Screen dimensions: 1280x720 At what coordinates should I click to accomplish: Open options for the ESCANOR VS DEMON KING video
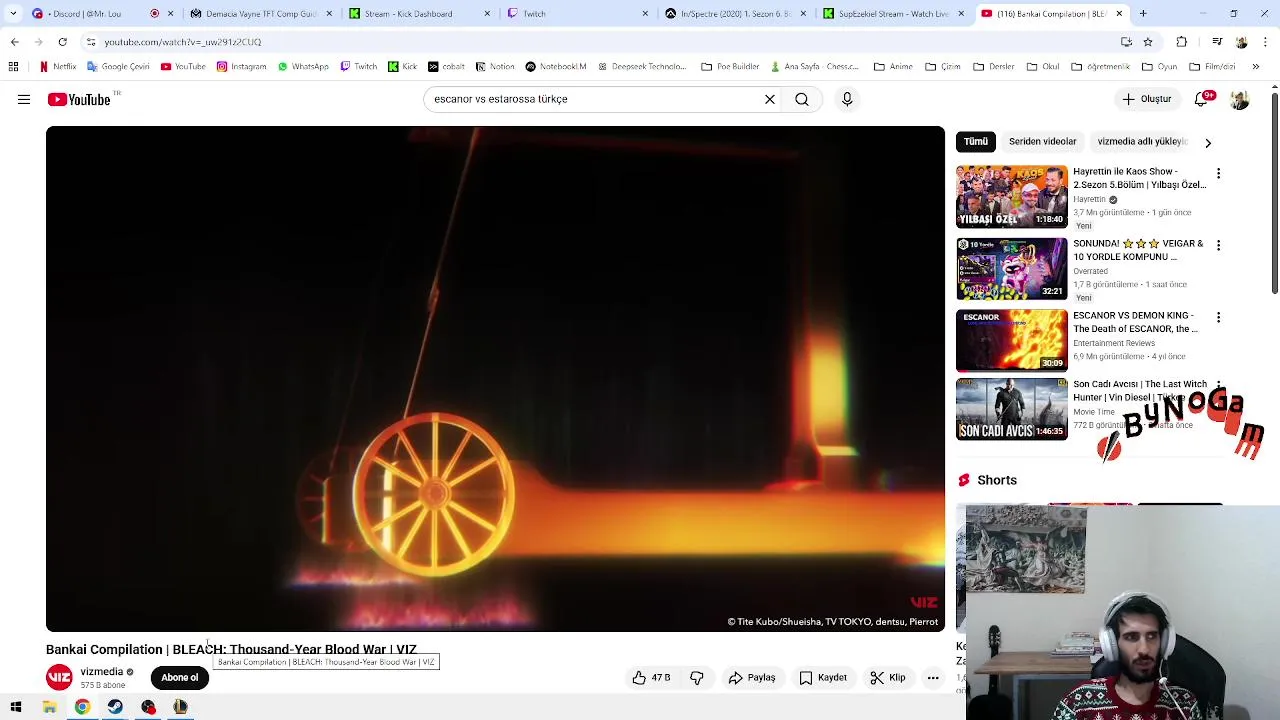pos(1218,317)
